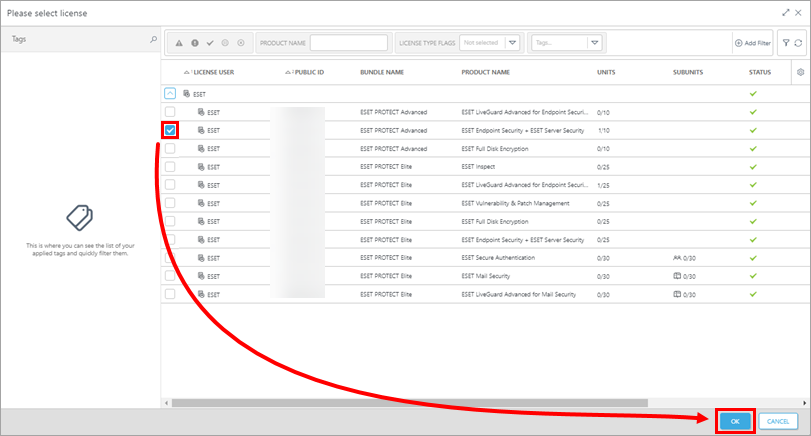Untick the checked PROTECT Advanced Endpoint Security row checkbox
This screenshot has width=811, height=436.
(x=170, y=130)
